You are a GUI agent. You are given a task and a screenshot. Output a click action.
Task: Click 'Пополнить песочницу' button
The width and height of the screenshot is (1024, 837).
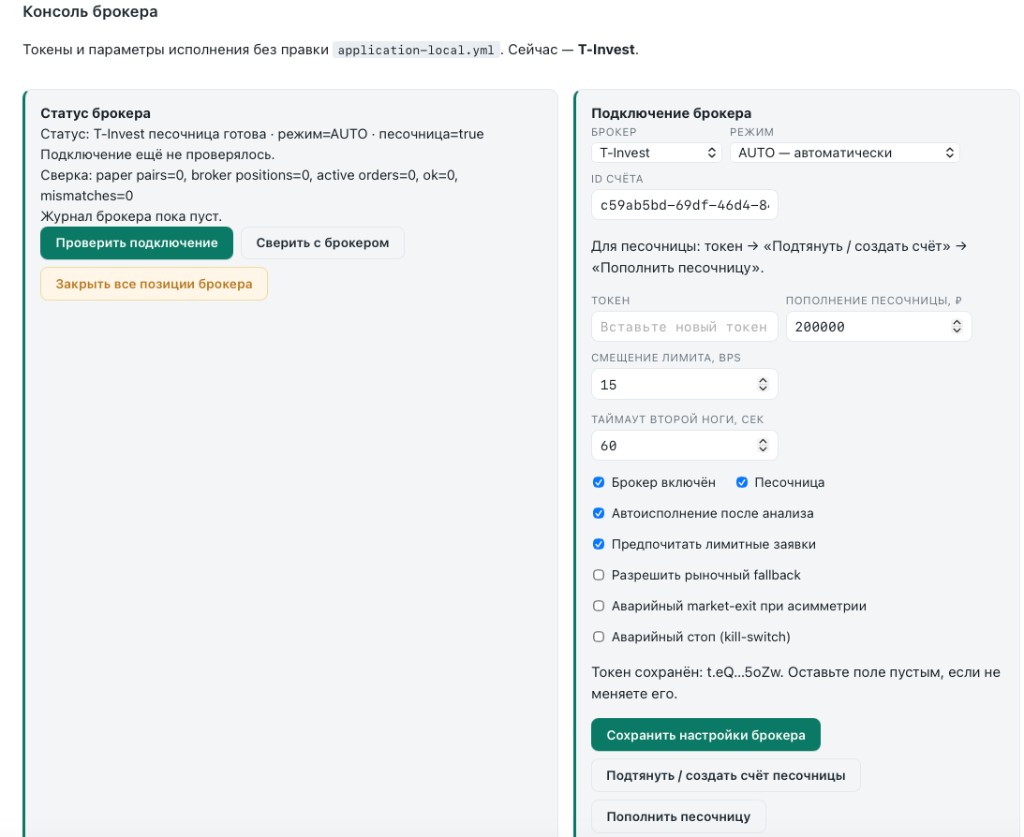[x=678, y=817]
